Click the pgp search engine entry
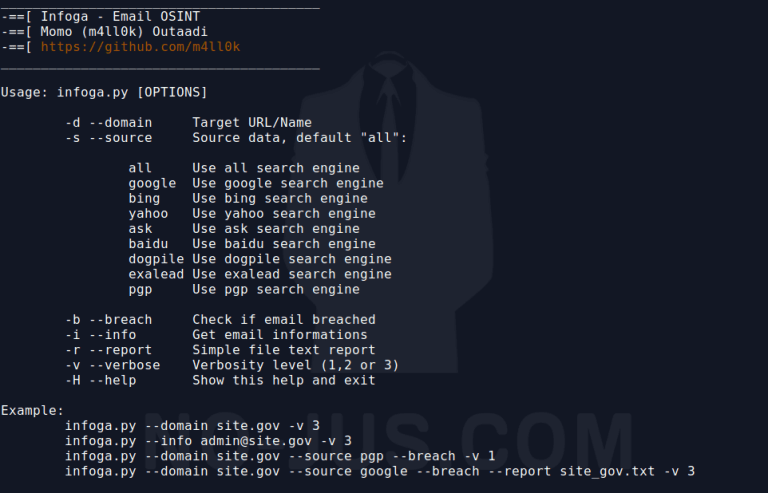Screen dimensions: 768x493 (x=244, y=290)
